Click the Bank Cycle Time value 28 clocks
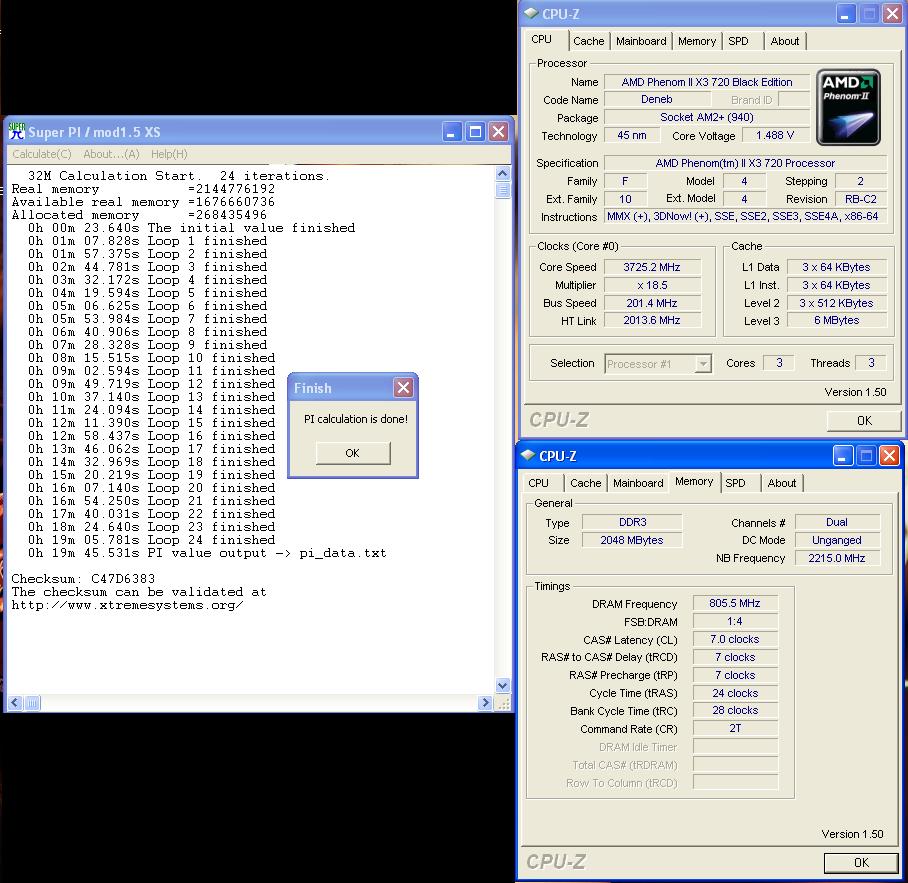Viewport: 908px width, 883px height. click(735, 710)
